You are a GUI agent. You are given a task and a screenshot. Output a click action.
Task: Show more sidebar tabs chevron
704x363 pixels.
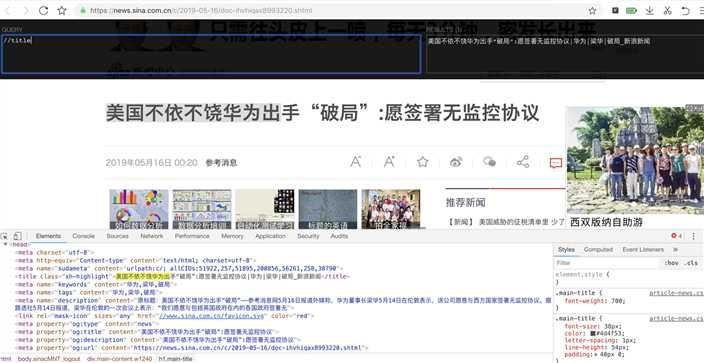(675, 250)
